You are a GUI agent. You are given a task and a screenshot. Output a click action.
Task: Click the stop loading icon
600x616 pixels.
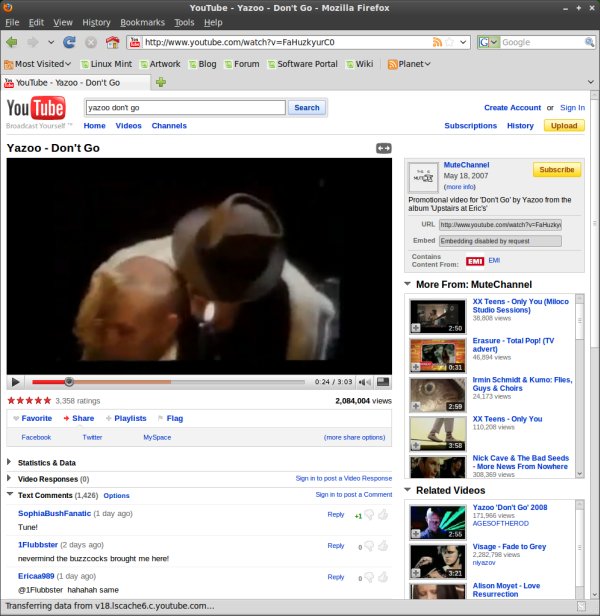[91, 42]
